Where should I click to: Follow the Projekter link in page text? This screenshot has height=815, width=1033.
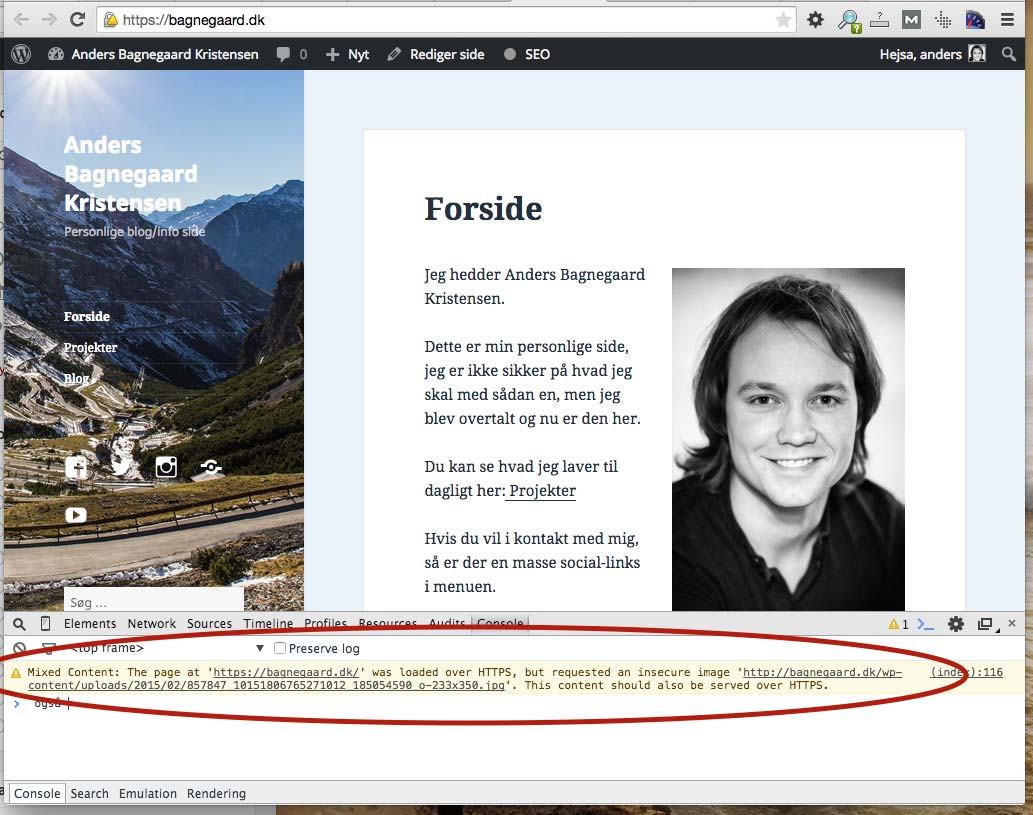[x=541, y=491]
